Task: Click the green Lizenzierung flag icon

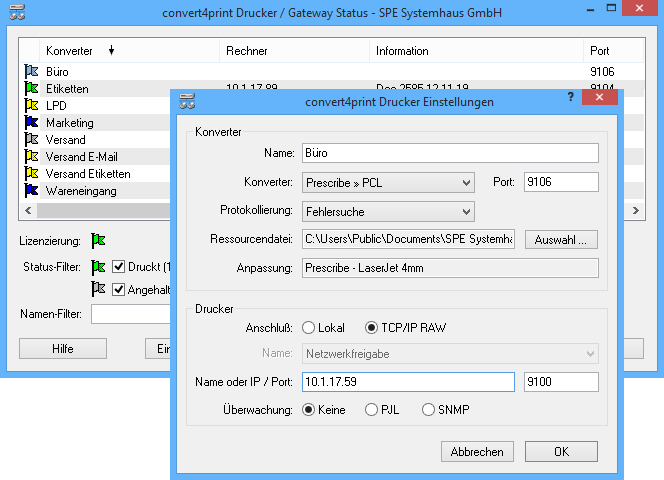Action: pos(98,240)
